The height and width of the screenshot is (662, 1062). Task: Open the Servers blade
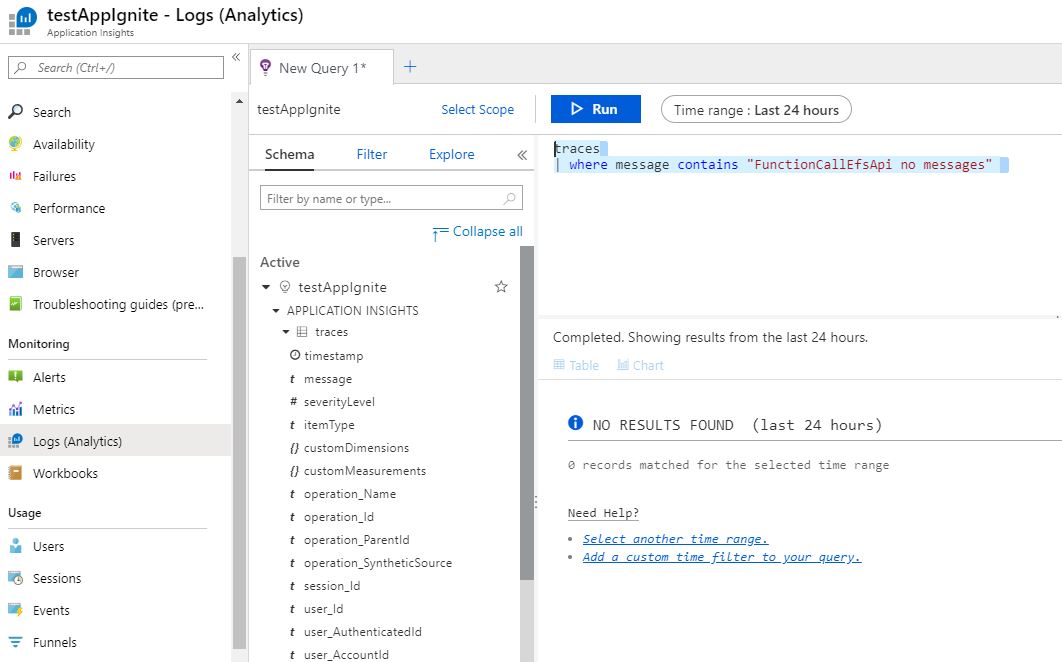coord(57,240)
